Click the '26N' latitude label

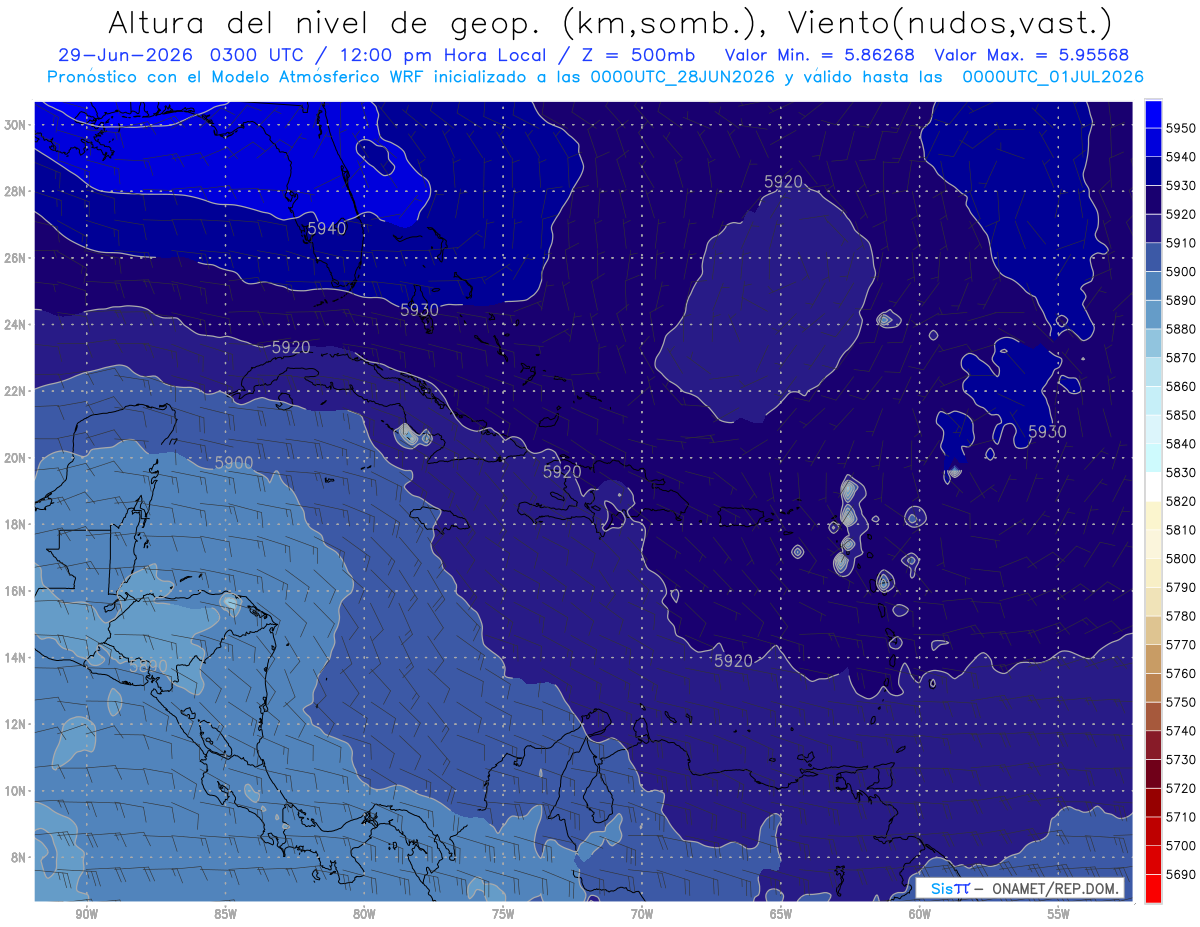tap(14, 258)
